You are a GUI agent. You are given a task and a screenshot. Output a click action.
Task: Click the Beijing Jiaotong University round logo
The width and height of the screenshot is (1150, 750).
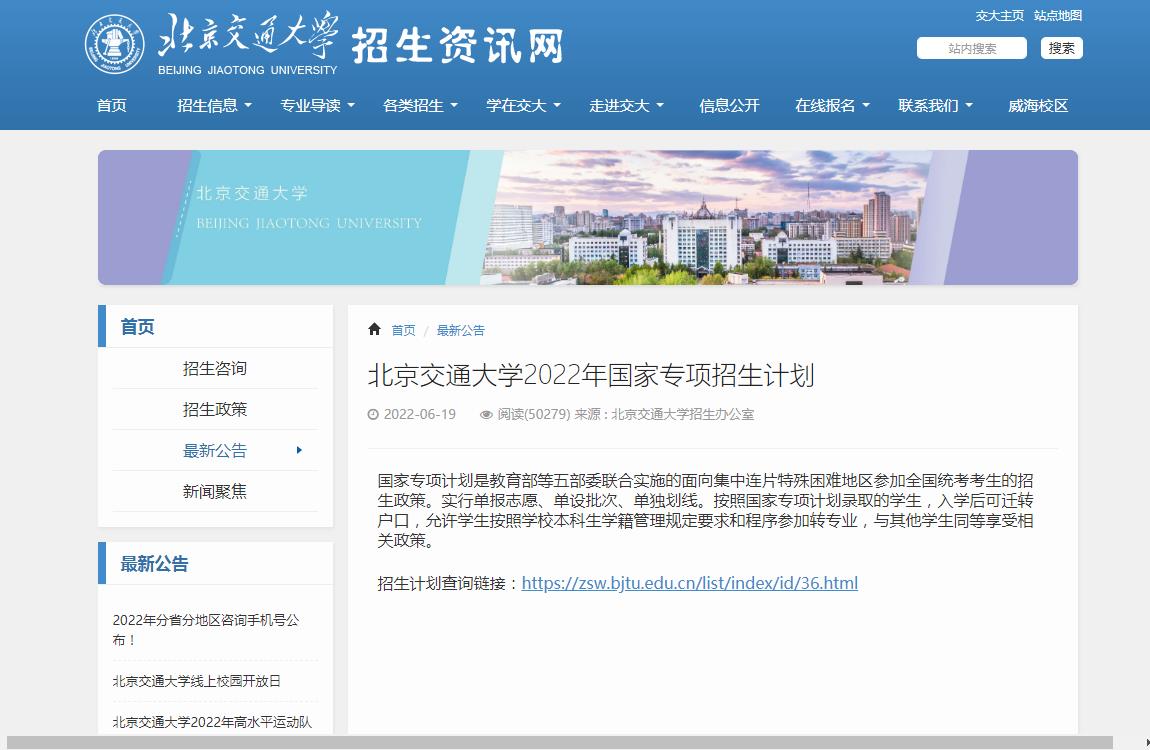coord(114,44)
